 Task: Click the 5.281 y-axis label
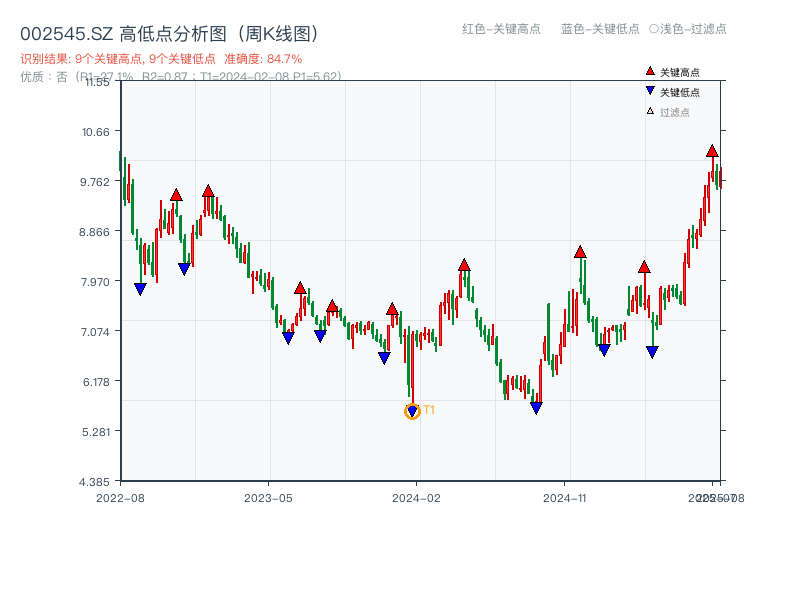coord(96,432)
